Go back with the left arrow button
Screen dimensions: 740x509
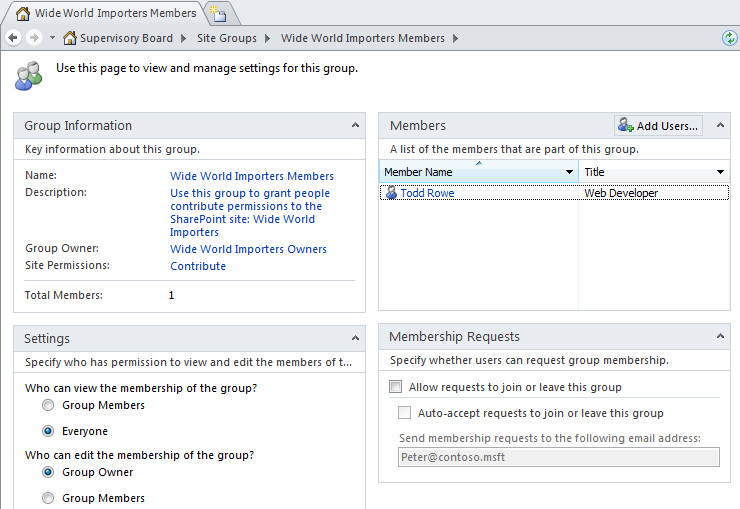pyautogui.click(x=13, y=38)
